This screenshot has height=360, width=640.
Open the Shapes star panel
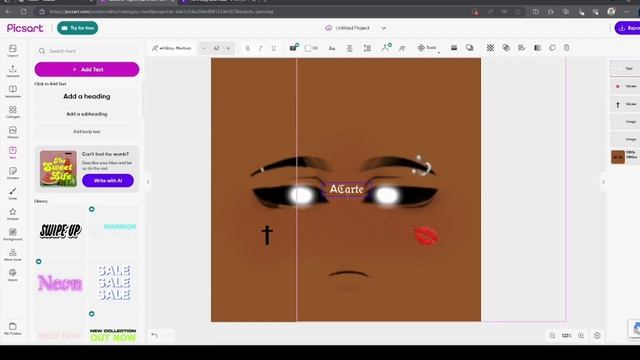(x=13, y=214)
